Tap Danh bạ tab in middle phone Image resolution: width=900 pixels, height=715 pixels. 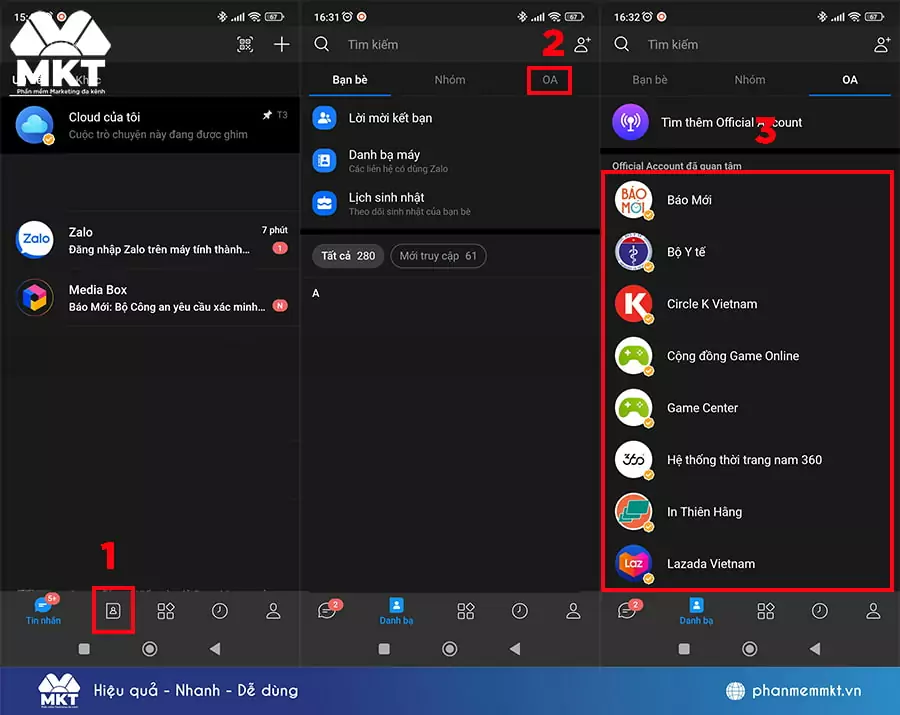click(396, 612)
